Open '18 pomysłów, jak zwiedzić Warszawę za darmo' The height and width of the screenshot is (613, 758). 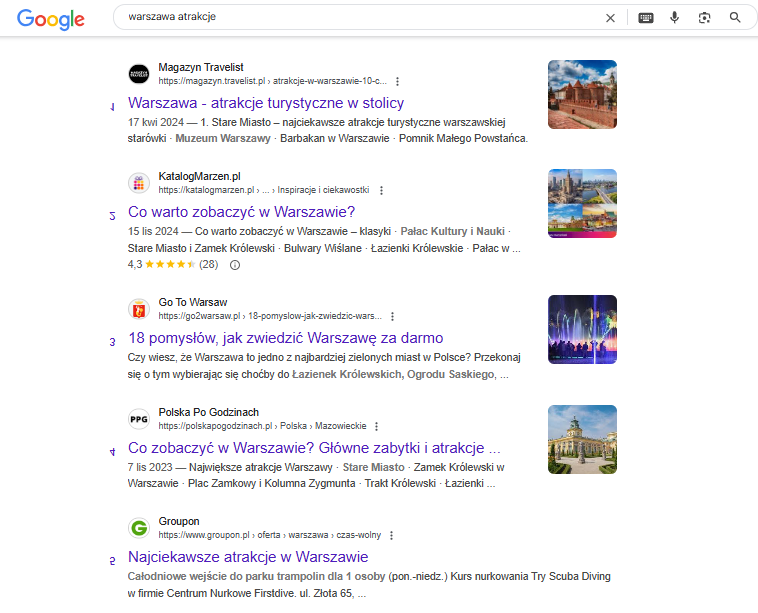[285, 338]
